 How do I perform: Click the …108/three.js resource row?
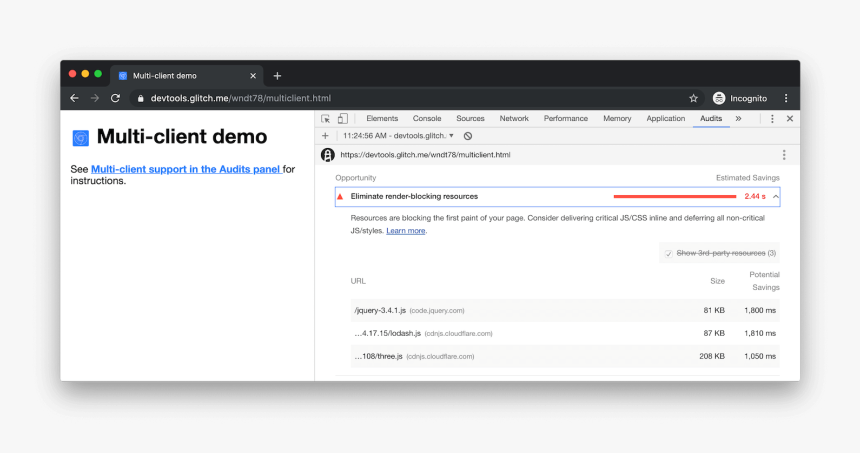click(x=565, y=356)
